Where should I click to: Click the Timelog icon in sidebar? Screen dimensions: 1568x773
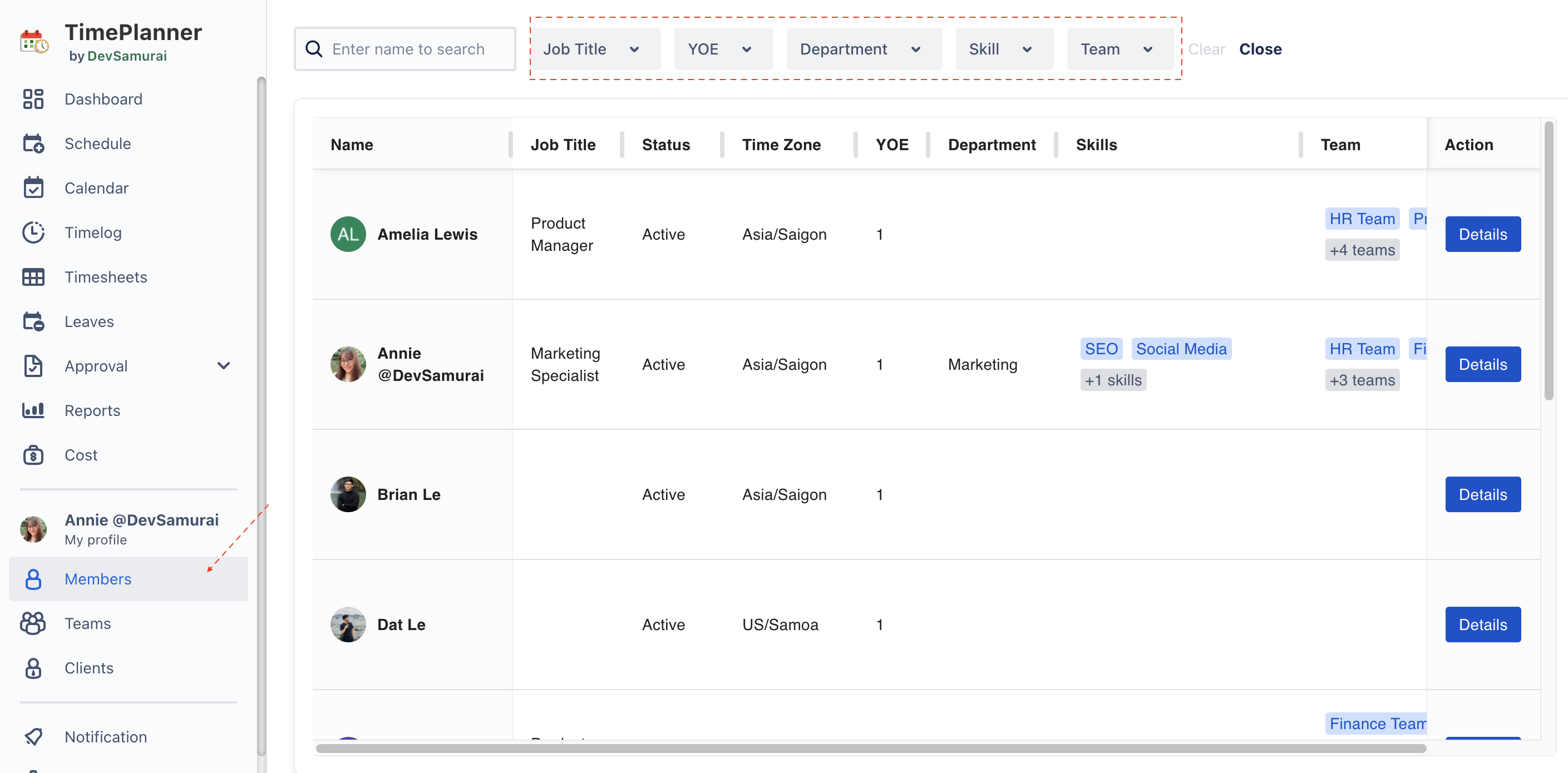(34, 231)
